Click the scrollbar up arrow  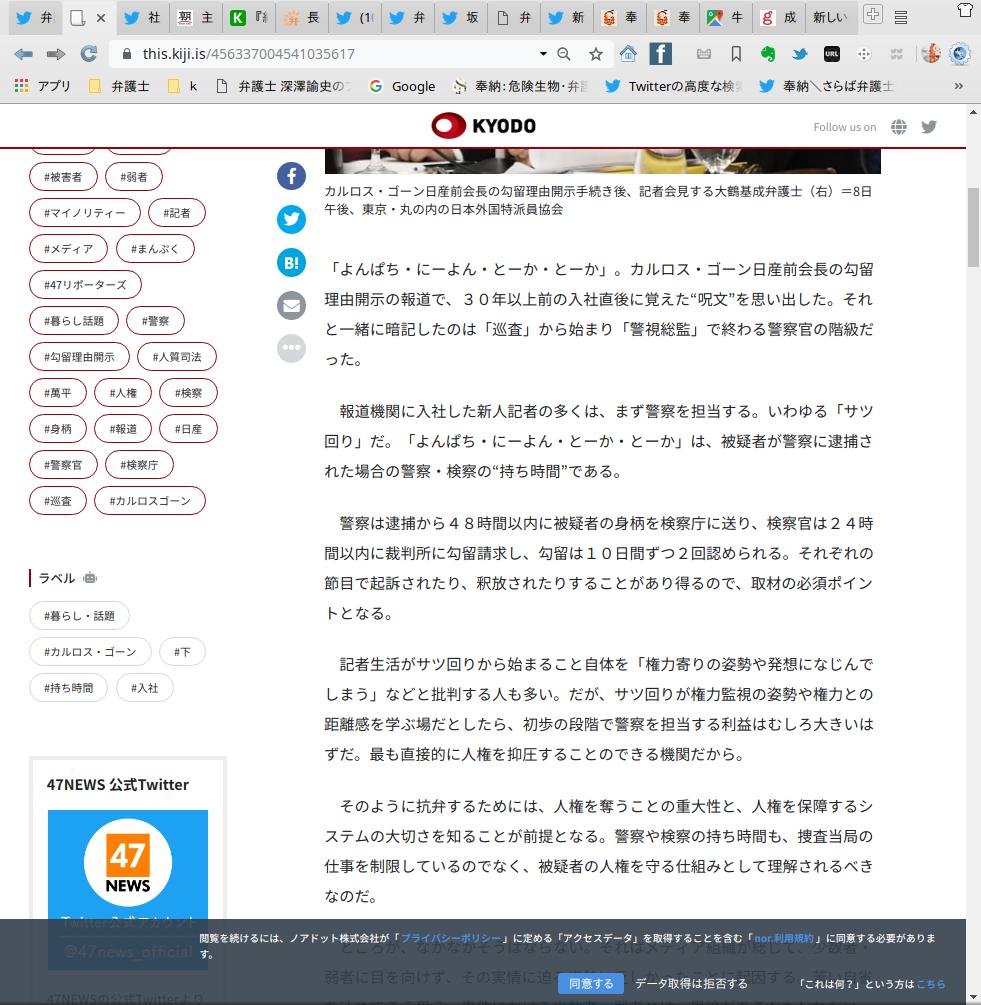(973, 112)
